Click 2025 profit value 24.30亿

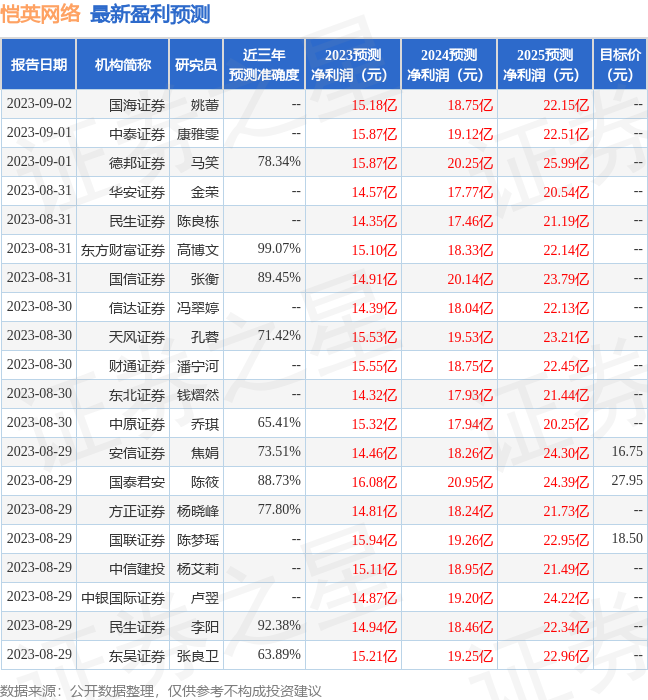tap(566, 454)
